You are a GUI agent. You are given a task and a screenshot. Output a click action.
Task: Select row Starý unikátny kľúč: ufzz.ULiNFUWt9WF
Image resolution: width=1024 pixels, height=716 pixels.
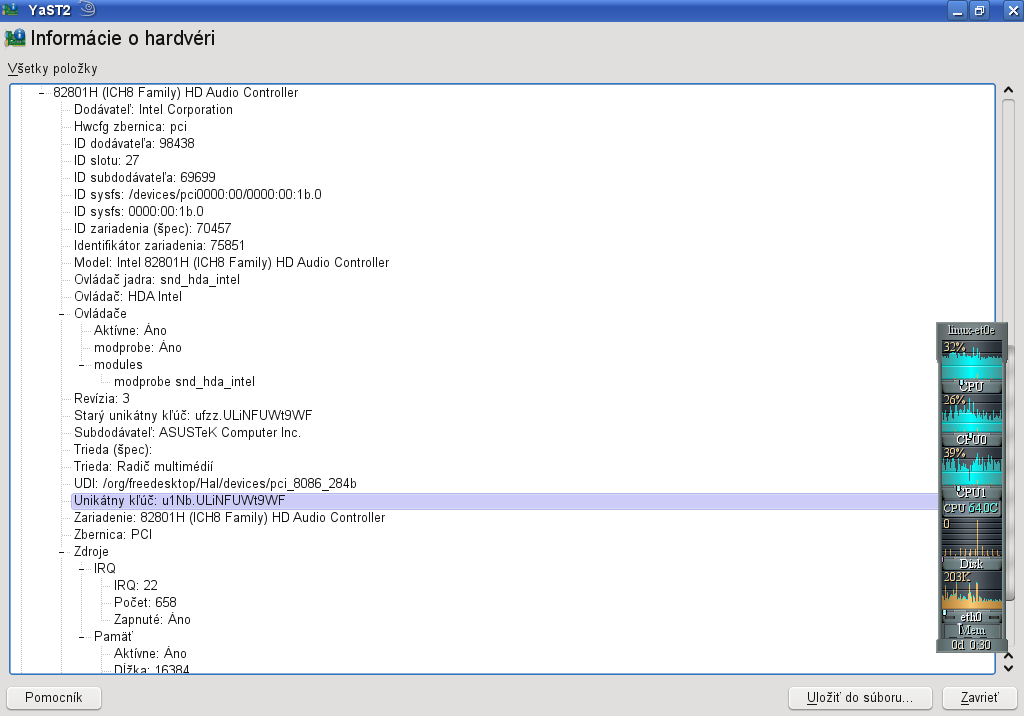pyautogui.click(x=193, y=415)
